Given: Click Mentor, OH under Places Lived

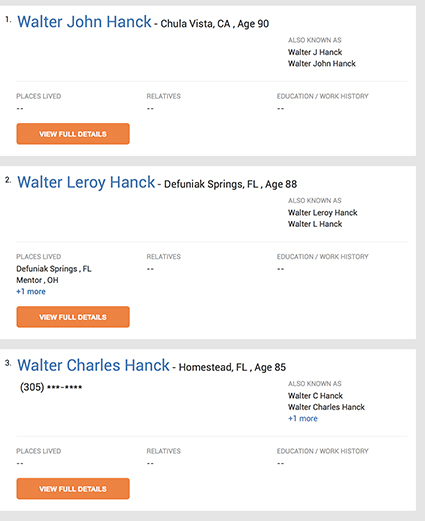Looking at the screenshot, I should 37,280.
